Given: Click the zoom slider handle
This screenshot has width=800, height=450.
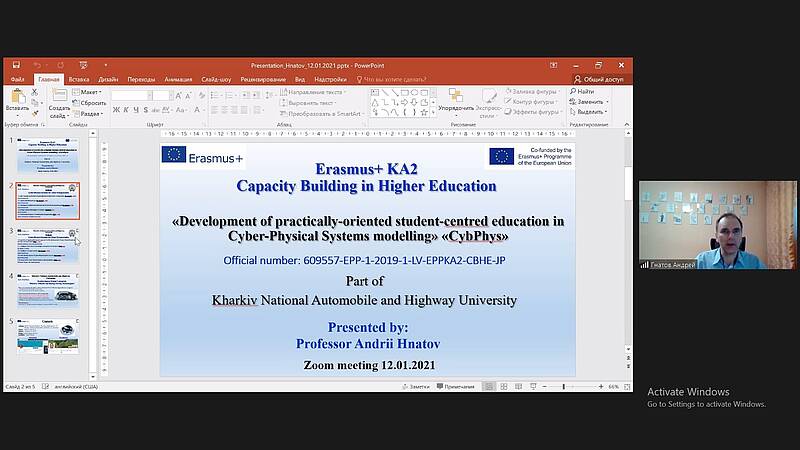Looking at the screenshot, I should [x=564, y=387].
